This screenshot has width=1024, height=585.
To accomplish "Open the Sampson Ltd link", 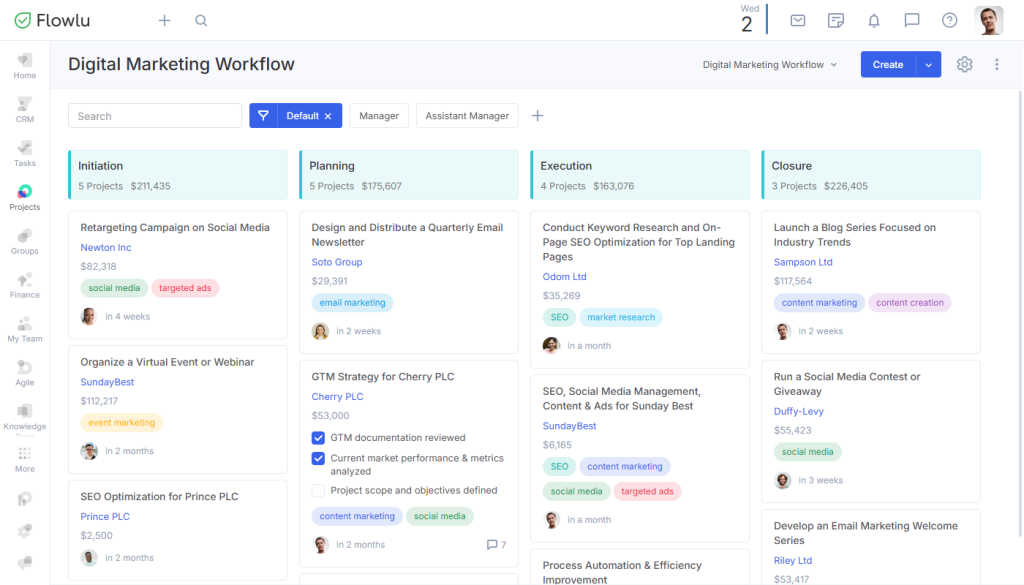I will coord(803,262).
